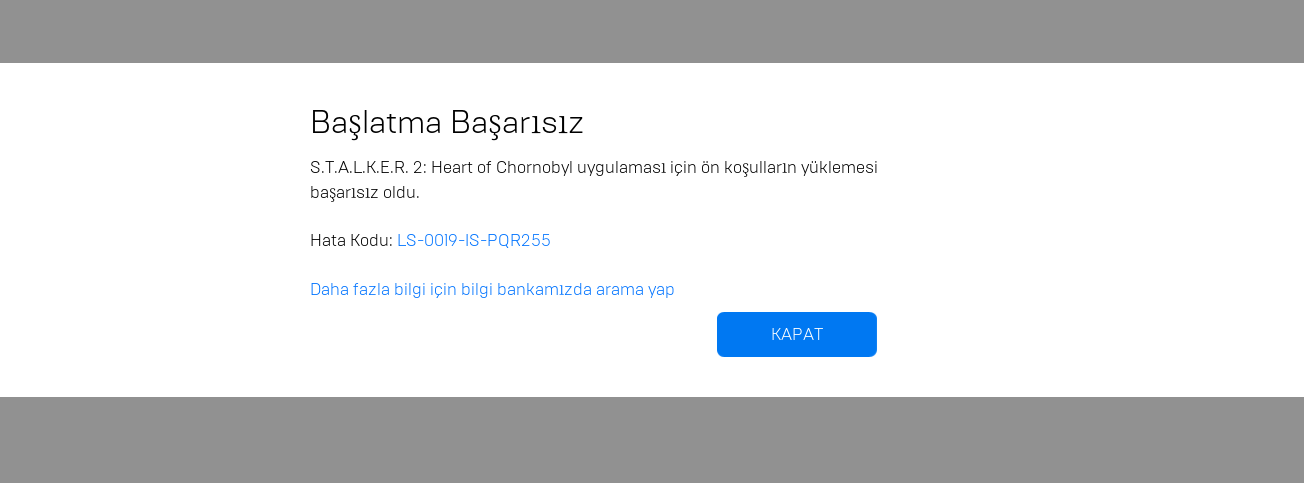
Task: Click the "Hata Kodu:" label
Action: (351, 240)
